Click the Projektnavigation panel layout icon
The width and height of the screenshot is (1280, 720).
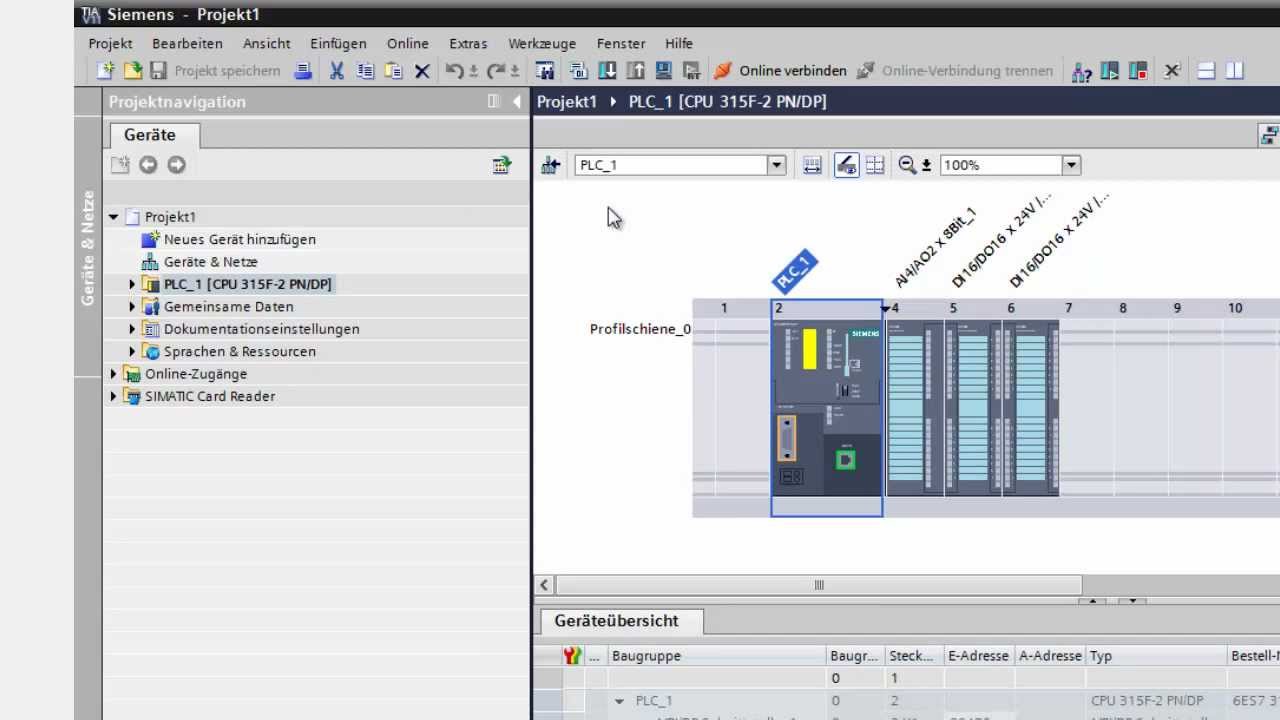(493, 101)
